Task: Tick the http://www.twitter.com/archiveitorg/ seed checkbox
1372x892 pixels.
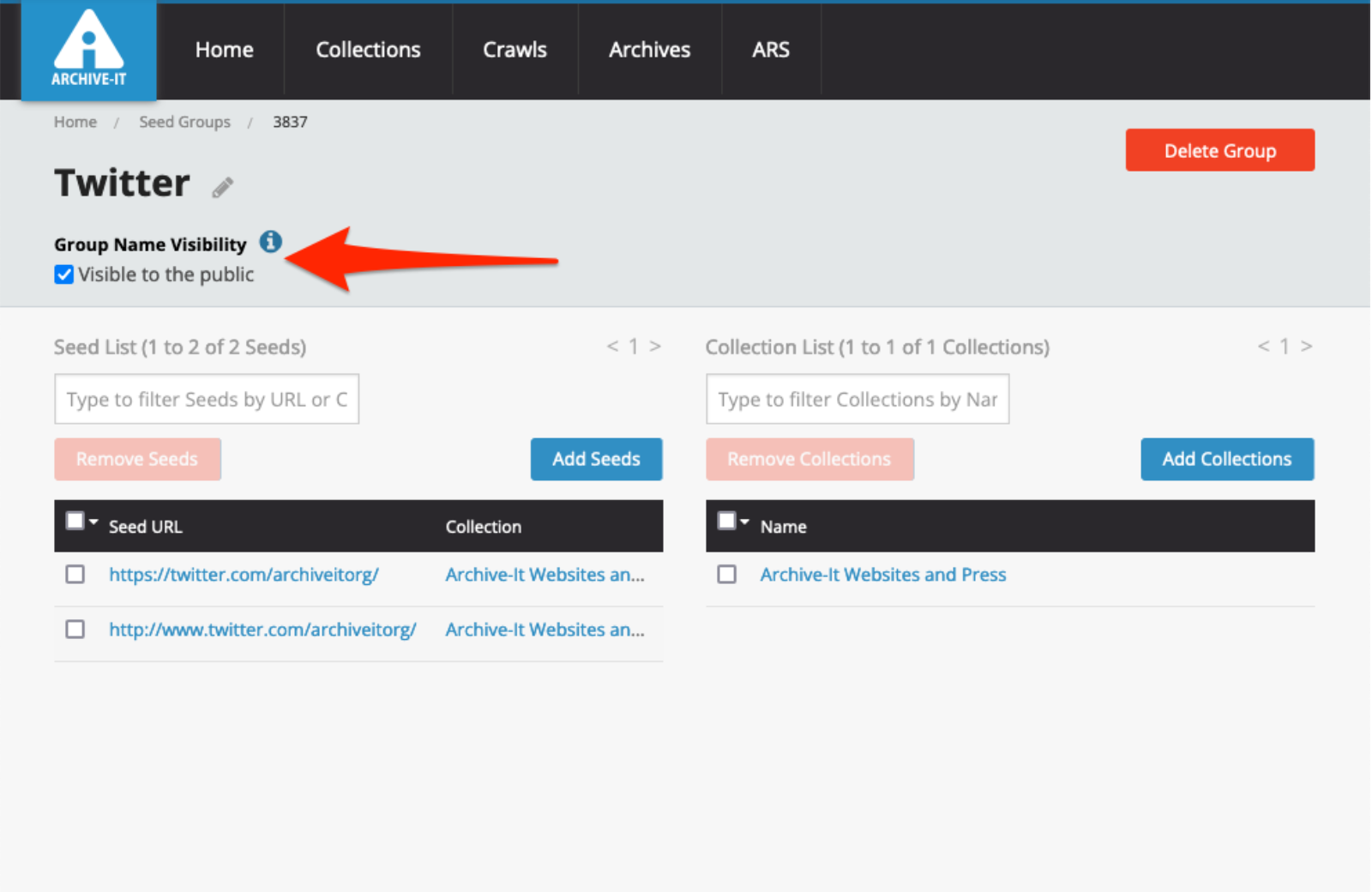Action: point(75,630)
